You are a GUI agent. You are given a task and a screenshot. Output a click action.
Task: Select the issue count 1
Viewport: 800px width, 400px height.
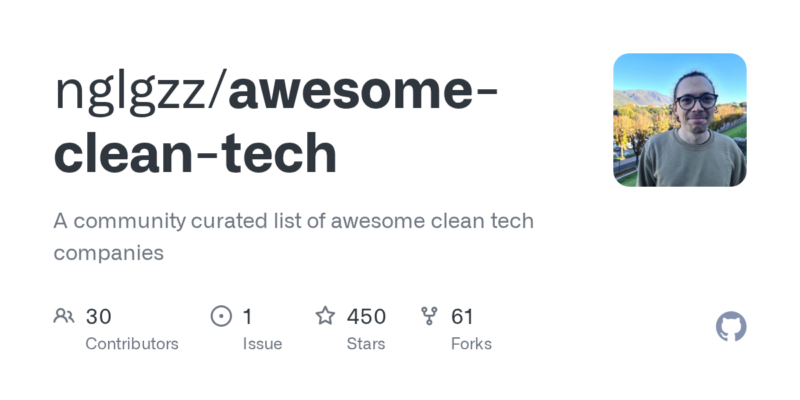pyautogui.click(x=247, y=317)
